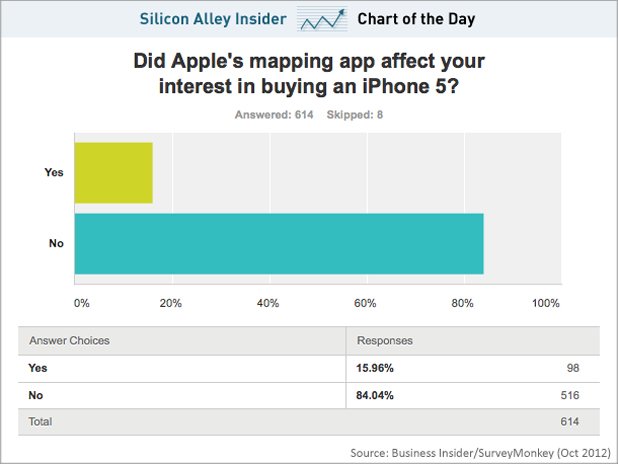The height and width of the screenshot is (464, 618).
Task: Click the chart question title
Action: tap(309, 74)
